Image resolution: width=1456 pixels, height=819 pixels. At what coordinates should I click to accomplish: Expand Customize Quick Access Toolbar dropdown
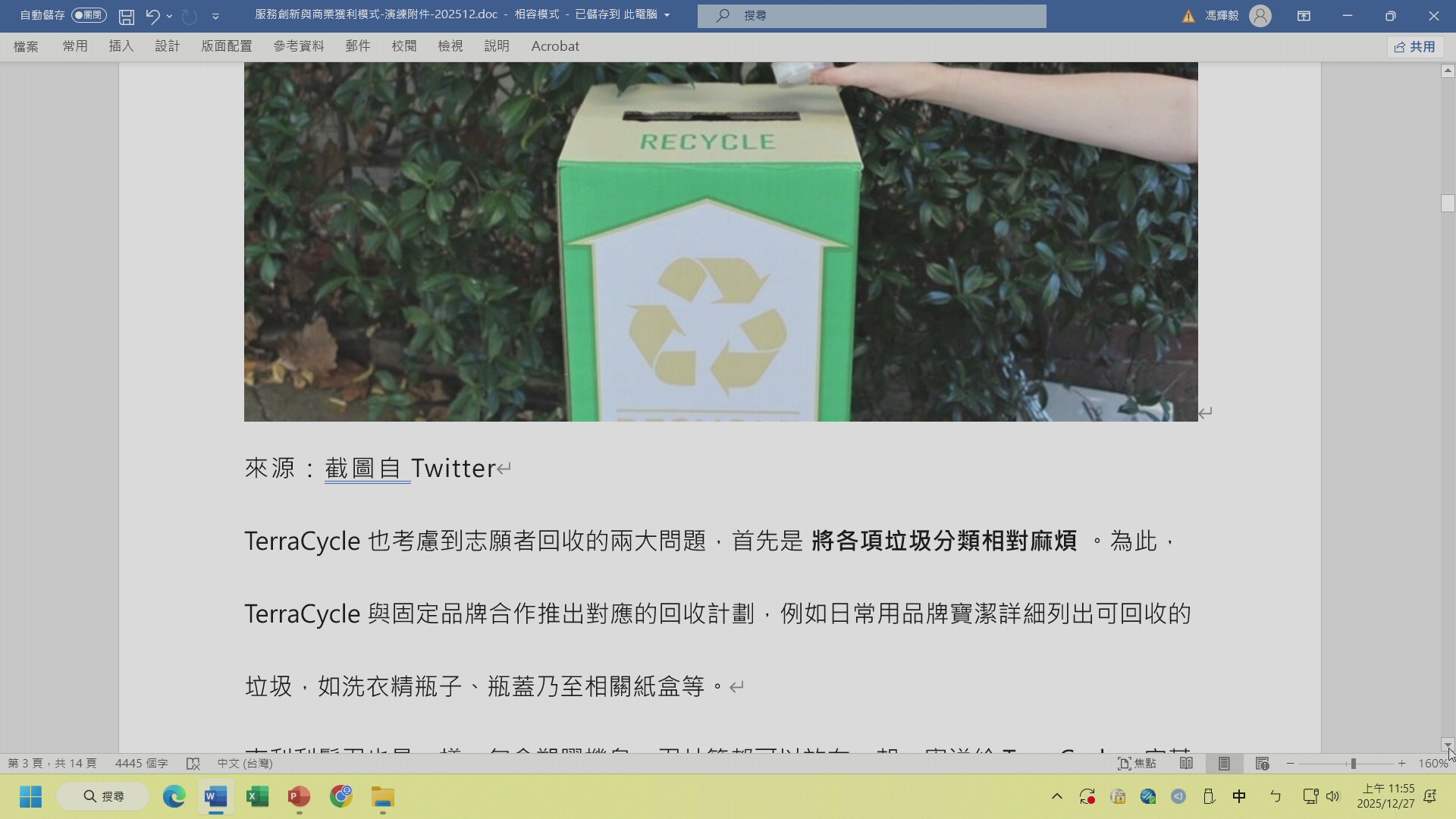pos(215,16)
